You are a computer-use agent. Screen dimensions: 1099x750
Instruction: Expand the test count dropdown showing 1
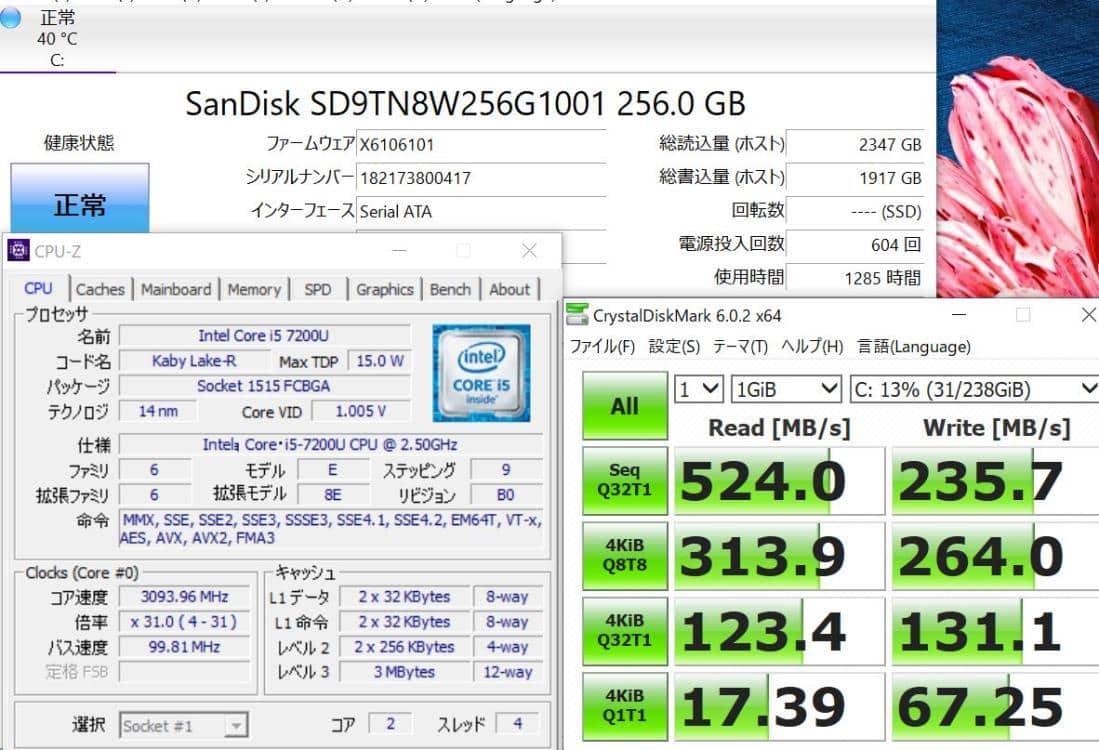(x=698, y=389)
